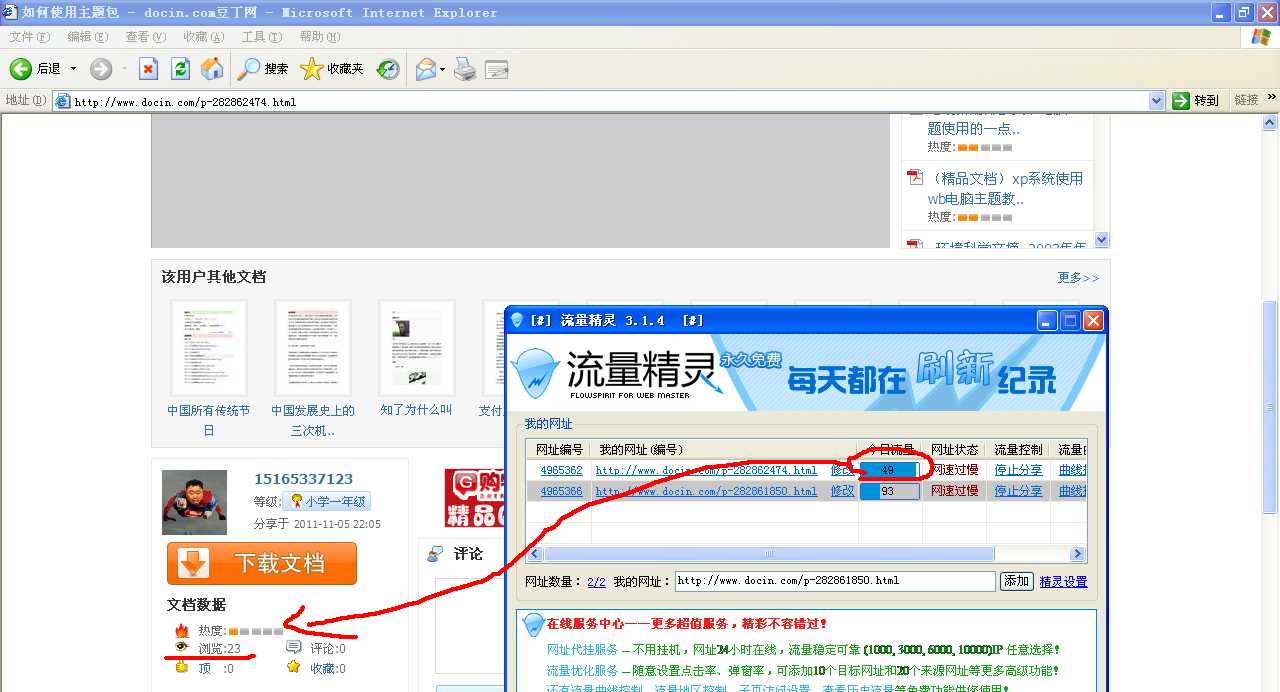Viewport: 1280px width, 692px height.
Task: Click the IE Back arrow button
Action: click(21, 69)
